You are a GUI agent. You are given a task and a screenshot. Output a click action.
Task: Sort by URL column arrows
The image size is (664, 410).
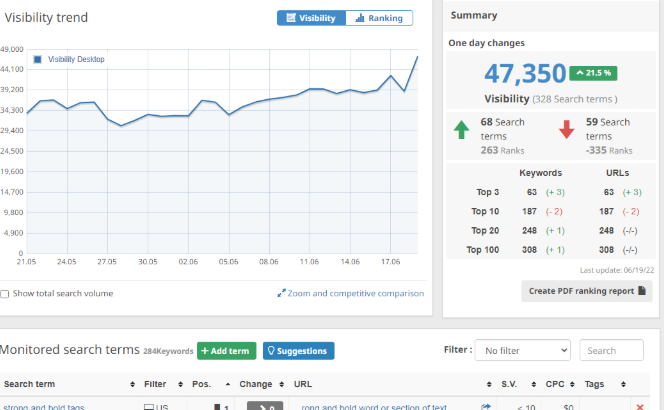pyautogui.click(x=489, y=384)
